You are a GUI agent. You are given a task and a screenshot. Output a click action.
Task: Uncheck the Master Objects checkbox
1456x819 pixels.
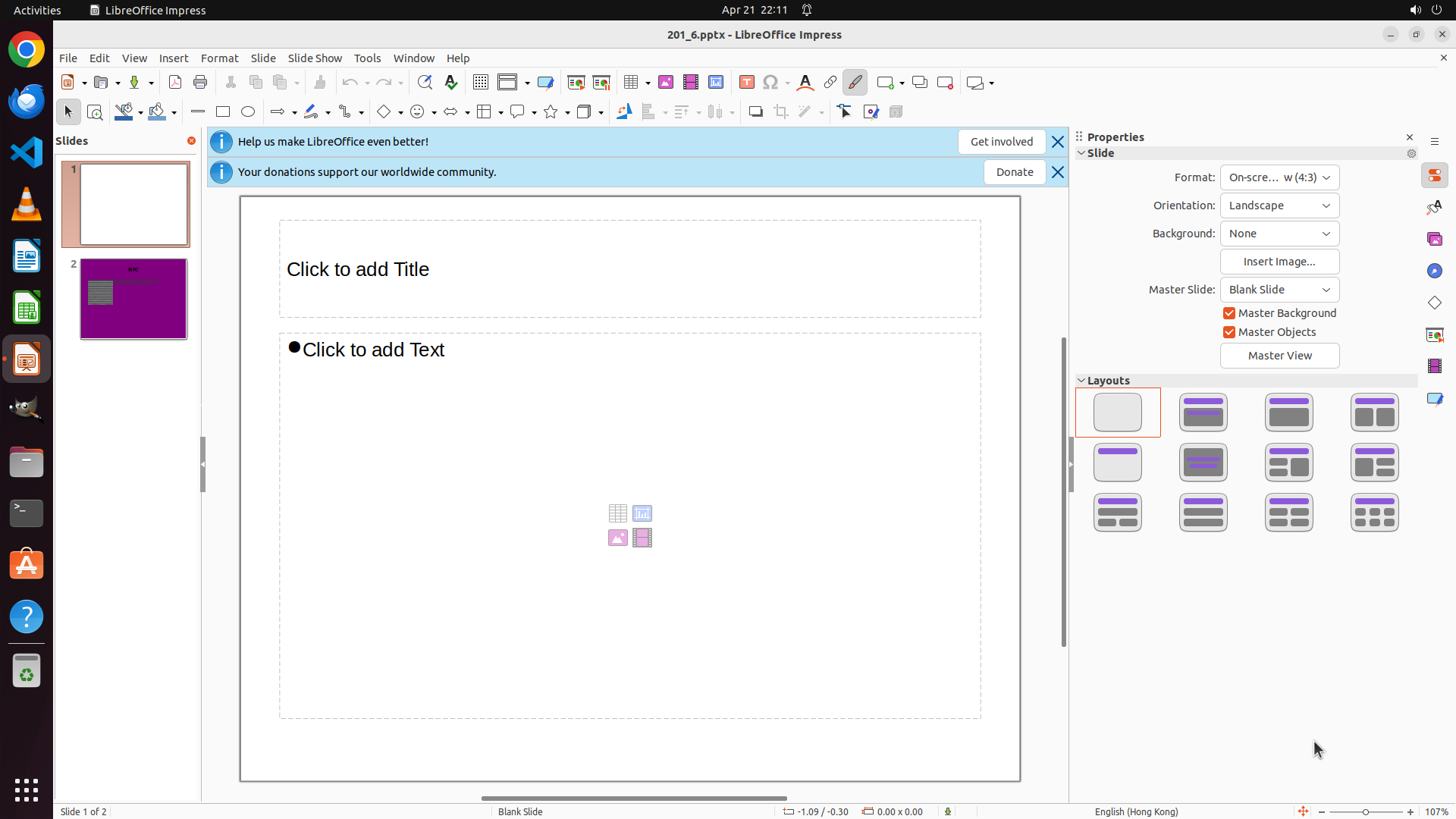click(x=1229, y=332)
